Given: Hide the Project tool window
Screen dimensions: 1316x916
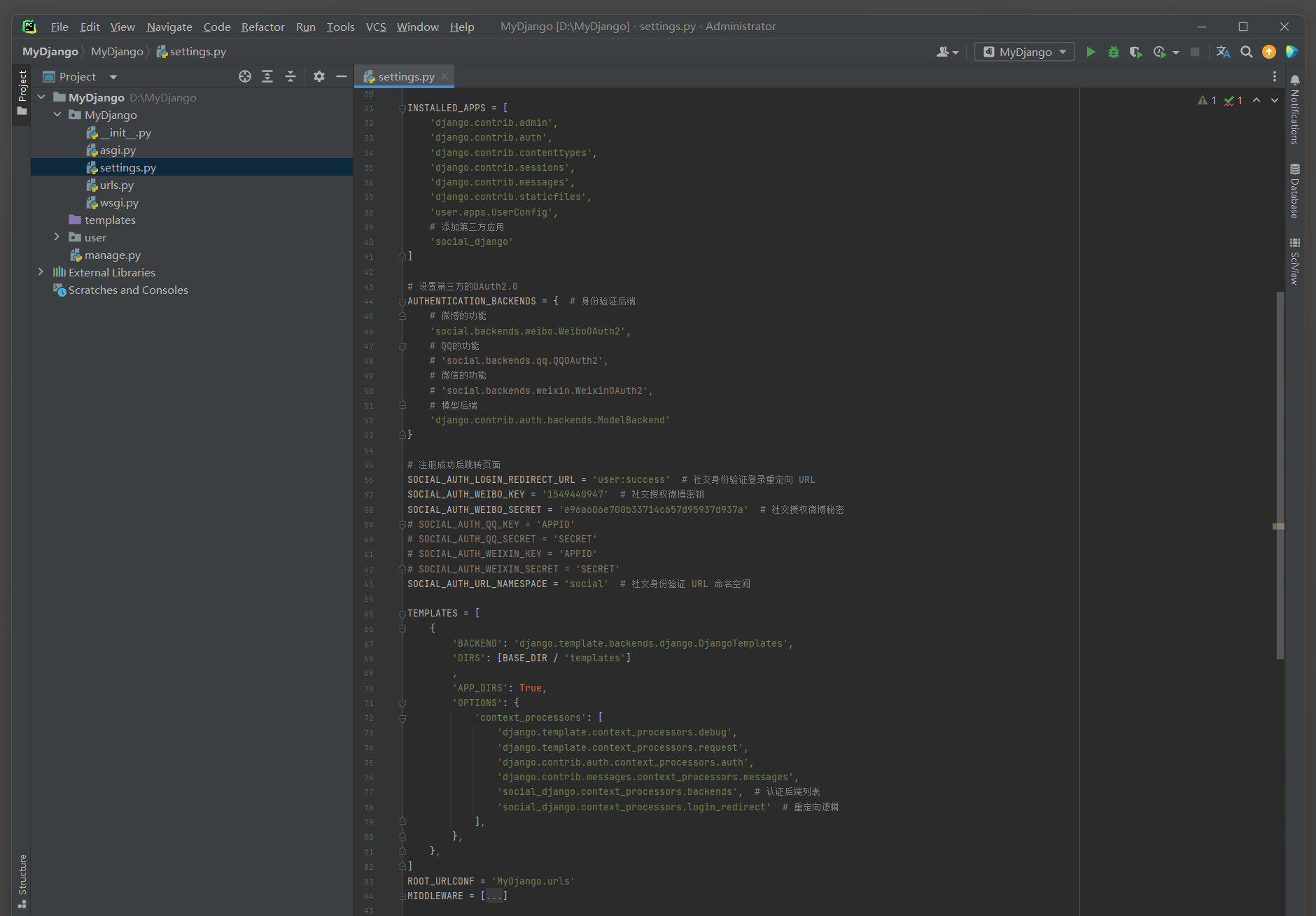Looking at the screenshot, I should 342,76.
